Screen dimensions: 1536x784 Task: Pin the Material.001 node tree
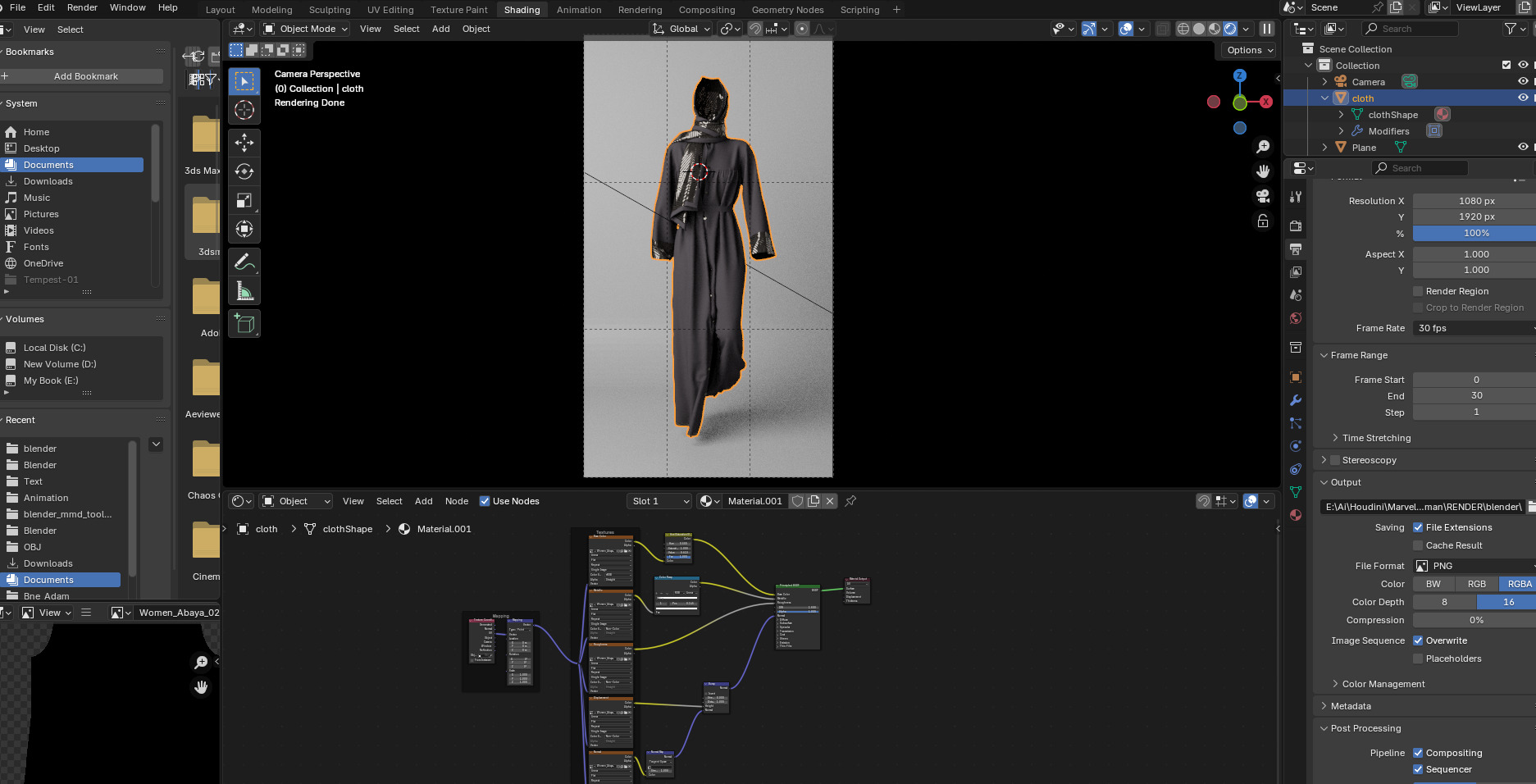pos(850,501)
